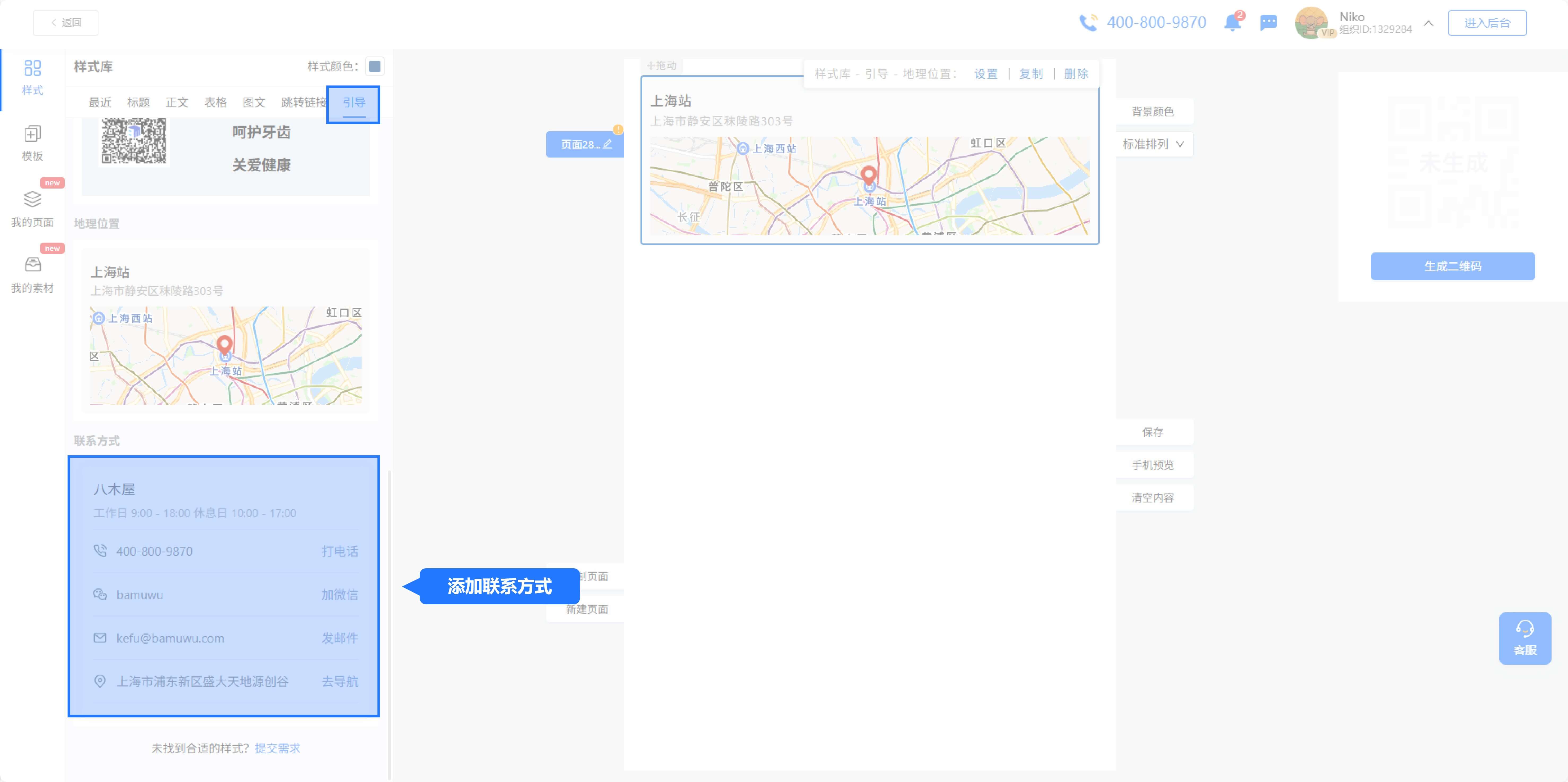Image resolution: width=1568 pixels, height=782 pixels.
Task: Open the 样式颜色 color swatch
Action: tap(375, 66)
